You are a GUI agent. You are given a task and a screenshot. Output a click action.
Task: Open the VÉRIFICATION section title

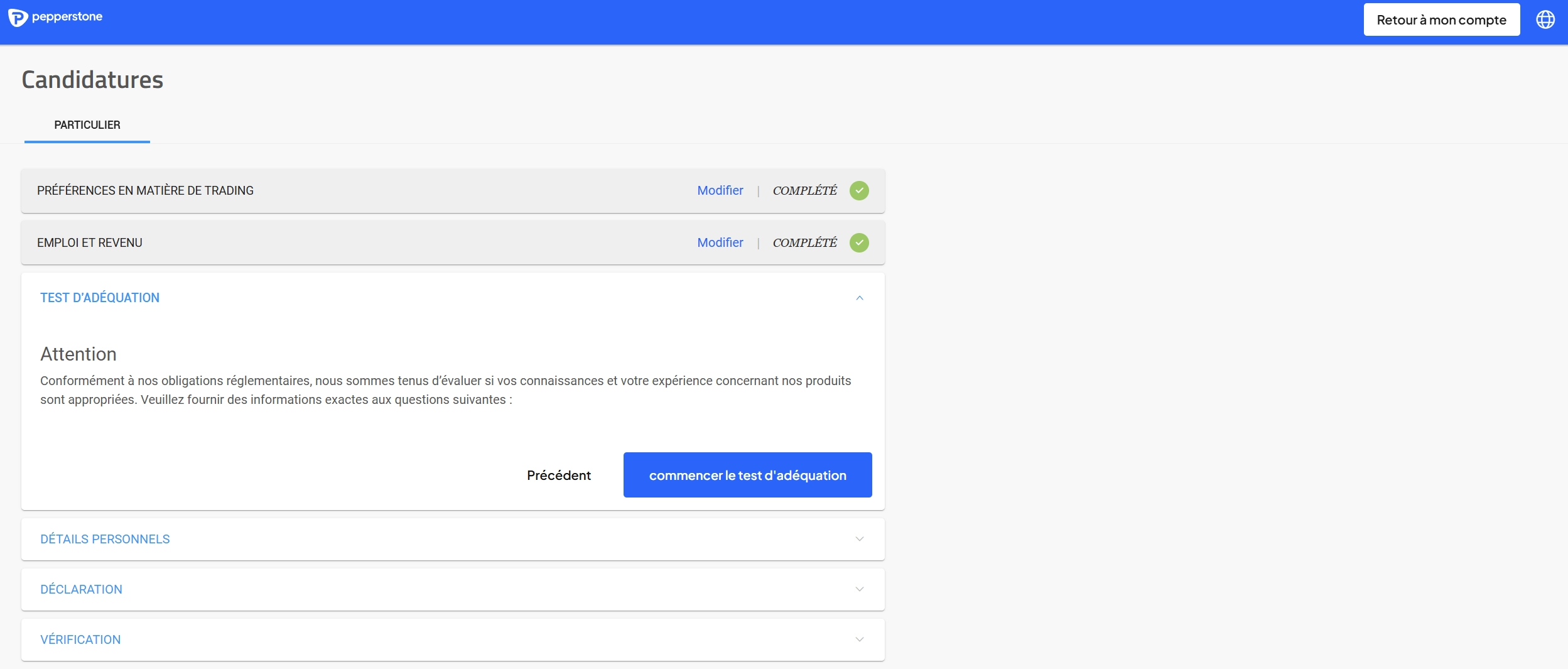coord(80,639)
